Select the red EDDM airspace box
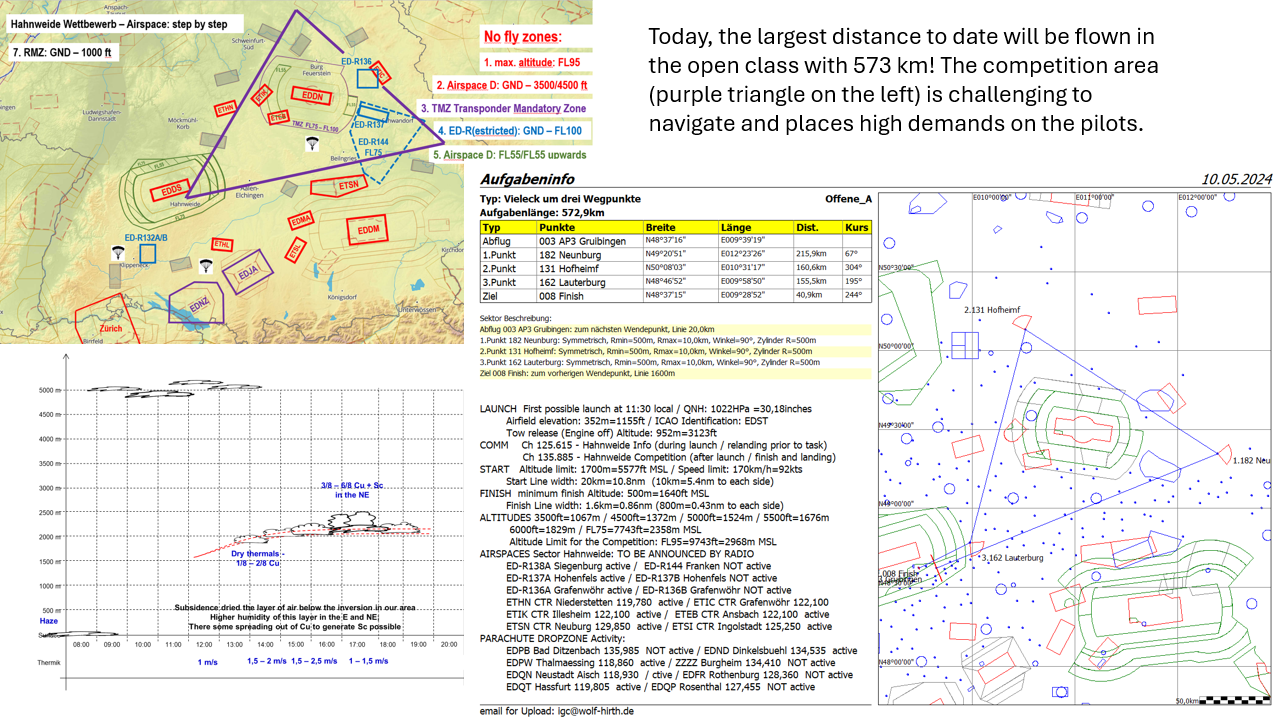Viewport: 1276px width, 717px height. coord(369,231)
